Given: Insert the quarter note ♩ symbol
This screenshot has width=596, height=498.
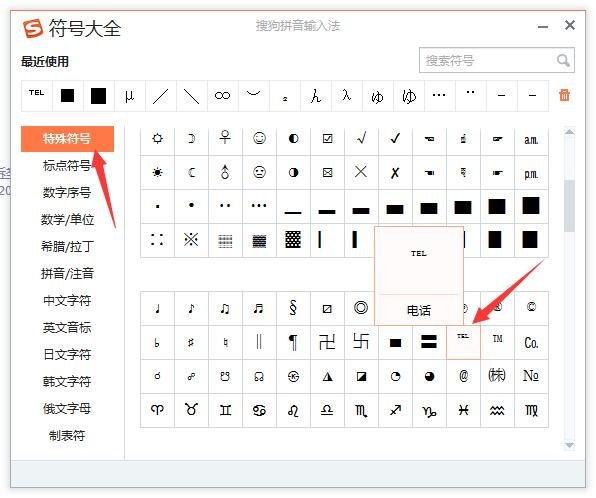Looking at the screenshot, I should [x=157, y=308].
